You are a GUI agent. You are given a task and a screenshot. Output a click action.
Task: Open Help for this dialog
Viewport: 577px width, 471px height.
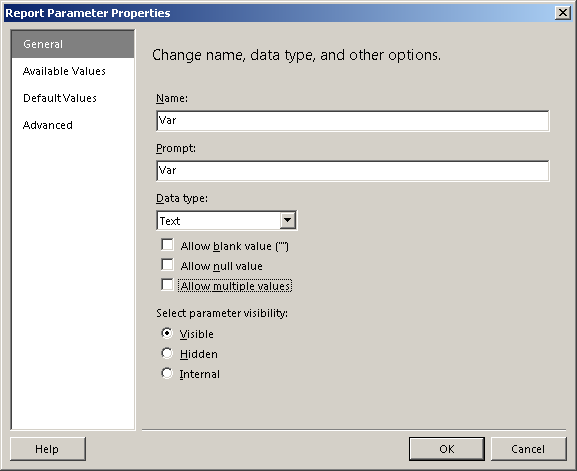[48, 449]
